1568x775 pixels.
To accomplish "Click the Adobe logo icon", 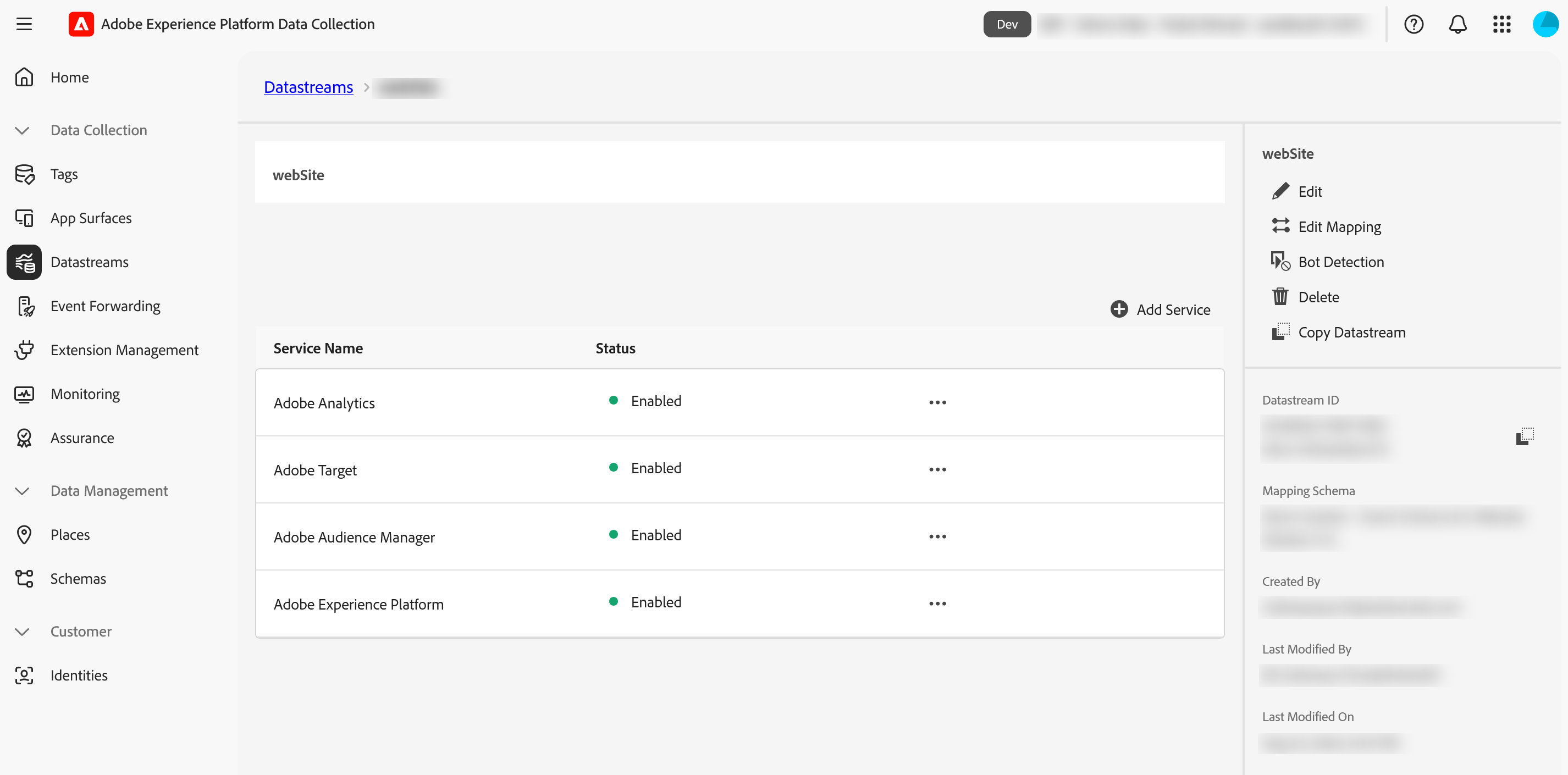I will pos(81,24).
